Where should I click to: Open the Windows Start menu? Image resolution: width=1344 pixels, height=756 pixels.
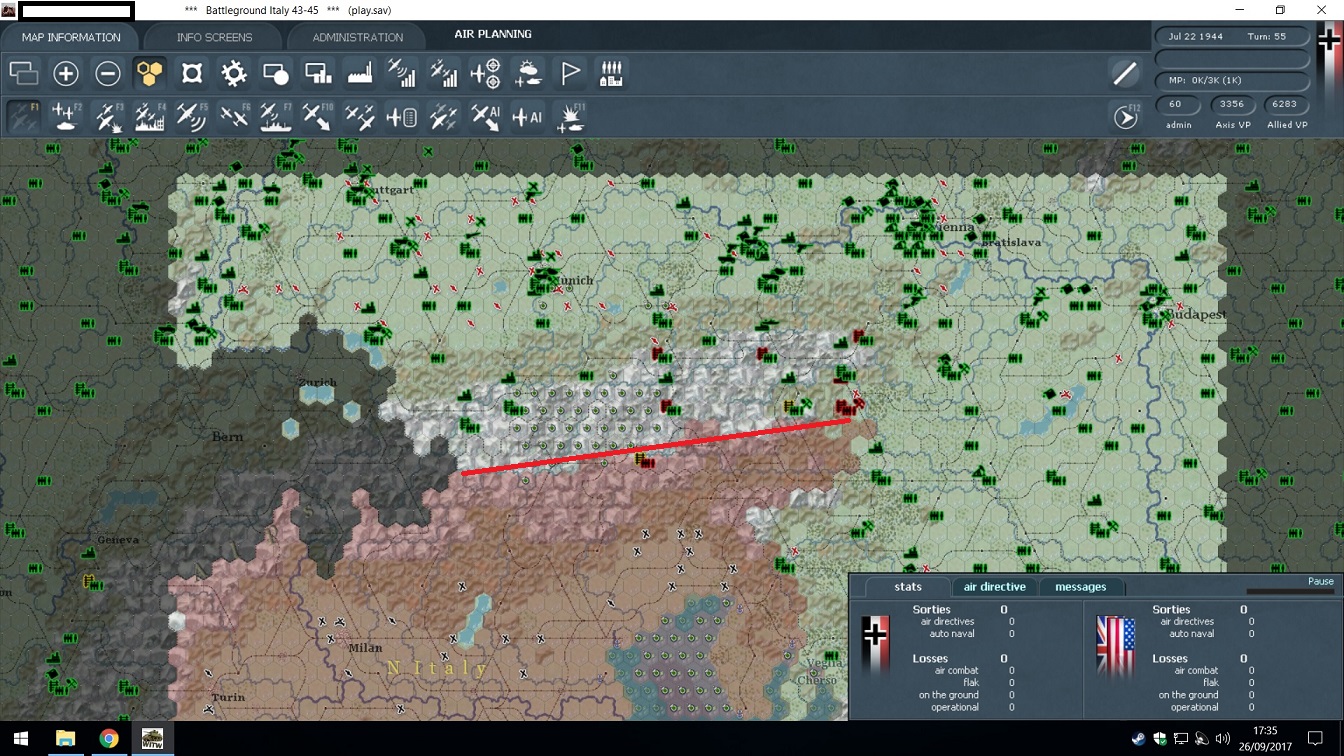click(x=21, y=739)
